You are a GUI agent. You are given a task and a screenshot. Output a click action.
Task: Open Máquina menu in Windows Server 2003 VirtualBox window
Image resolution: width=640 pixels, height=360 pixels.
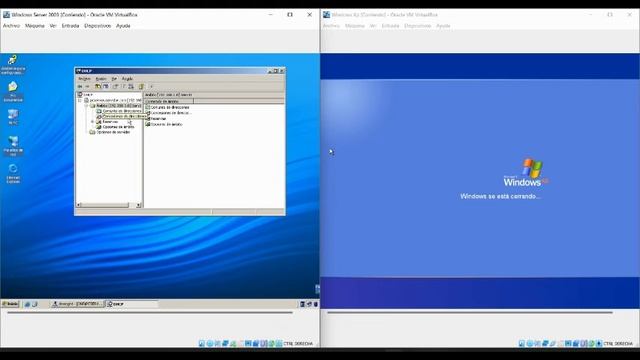click(35, 26)
